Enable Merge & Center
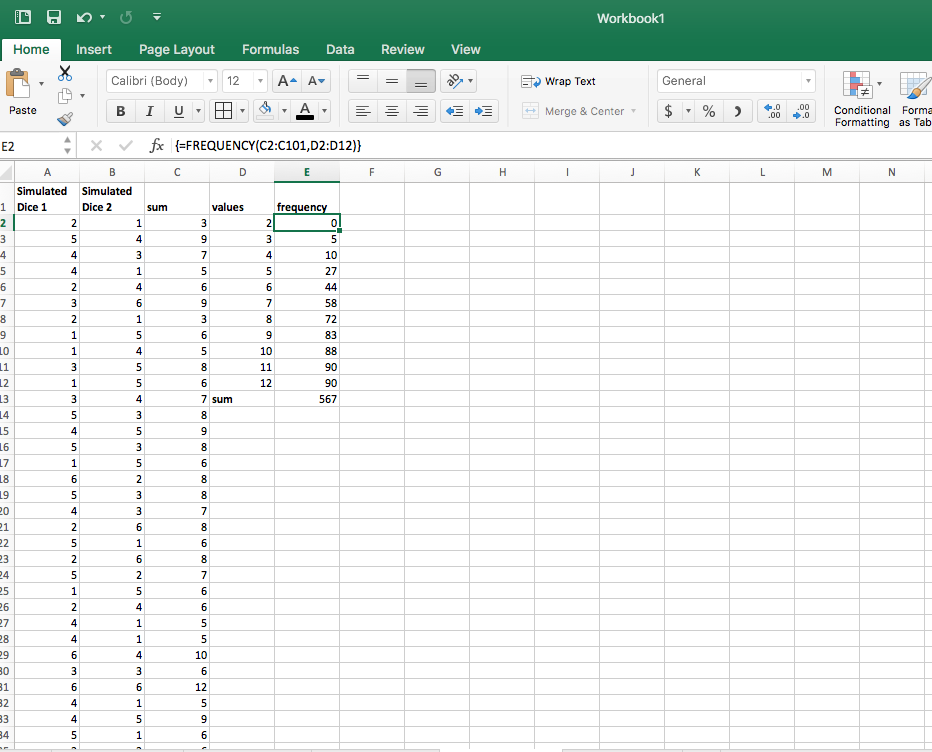Viewport: 932px width, 752px height. 580,111
